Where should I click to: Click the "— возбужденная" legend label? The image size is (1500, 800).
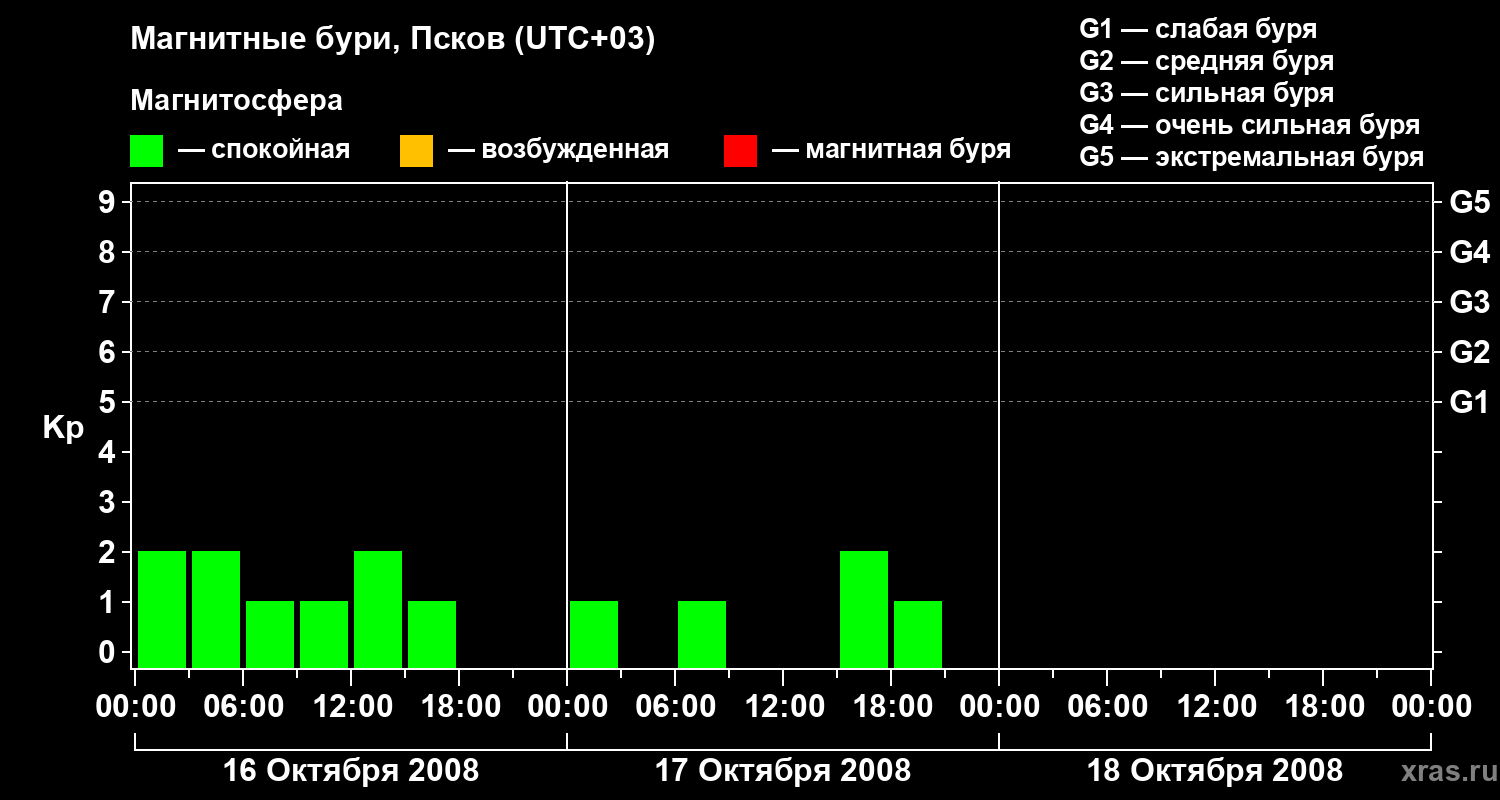tap(558, 150)
